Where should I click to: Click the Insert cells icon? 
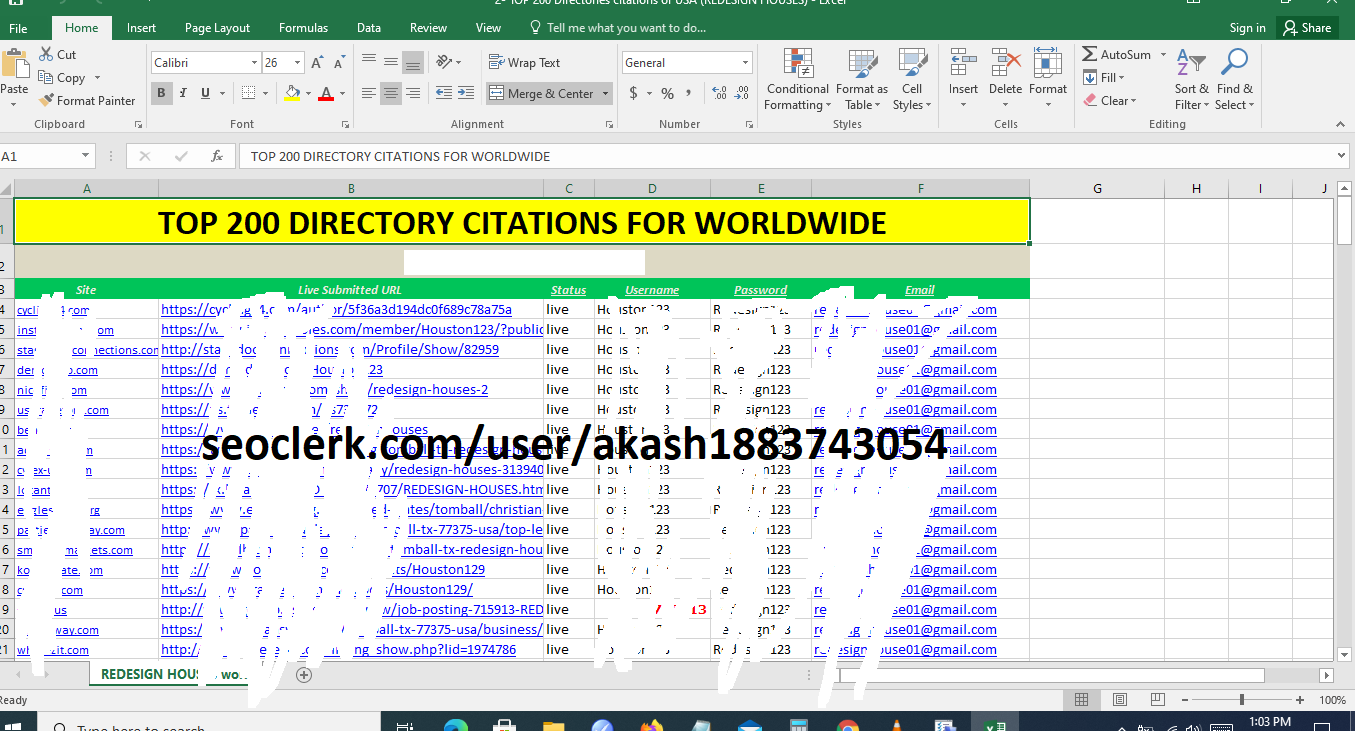[x=963, y=64]
